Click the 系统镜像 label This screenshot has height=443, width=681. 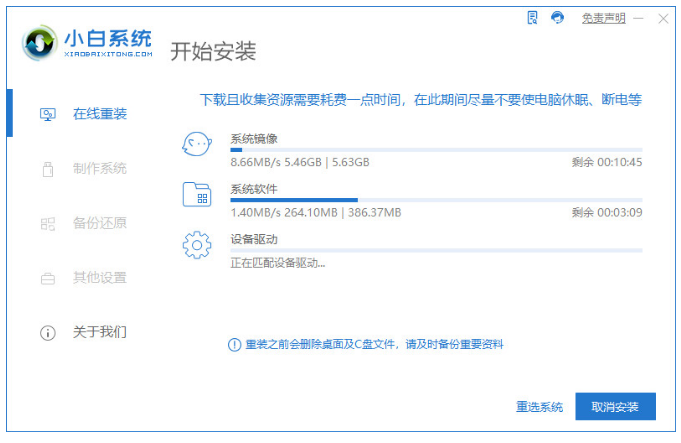tap(254, 139)
